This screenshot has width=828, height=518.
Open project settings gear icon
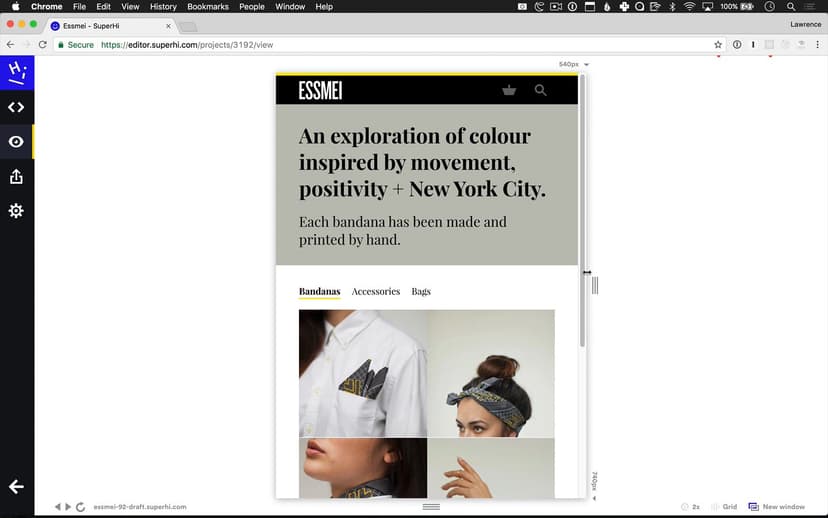click(x=16, y=211)
